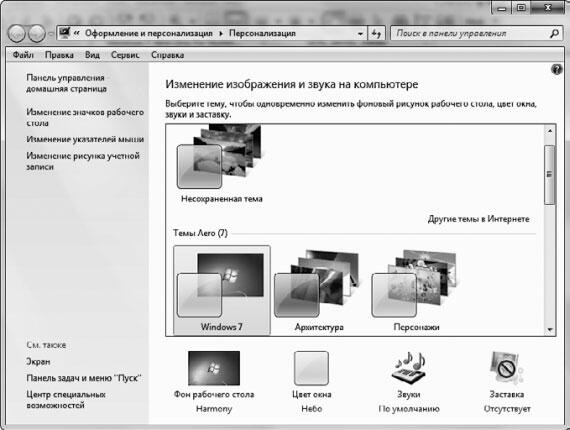Click the search magnifier icon
This screenshot has height=430, width=570.
click(554, 33)
